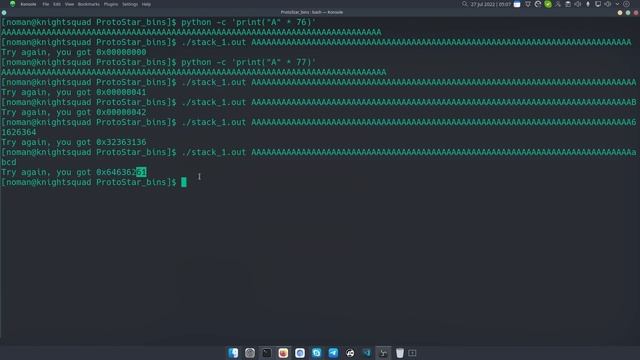This screenshot has height=360, width=640.
Task: Minimize the Konsole window with yellow dot
Action: 620,13
